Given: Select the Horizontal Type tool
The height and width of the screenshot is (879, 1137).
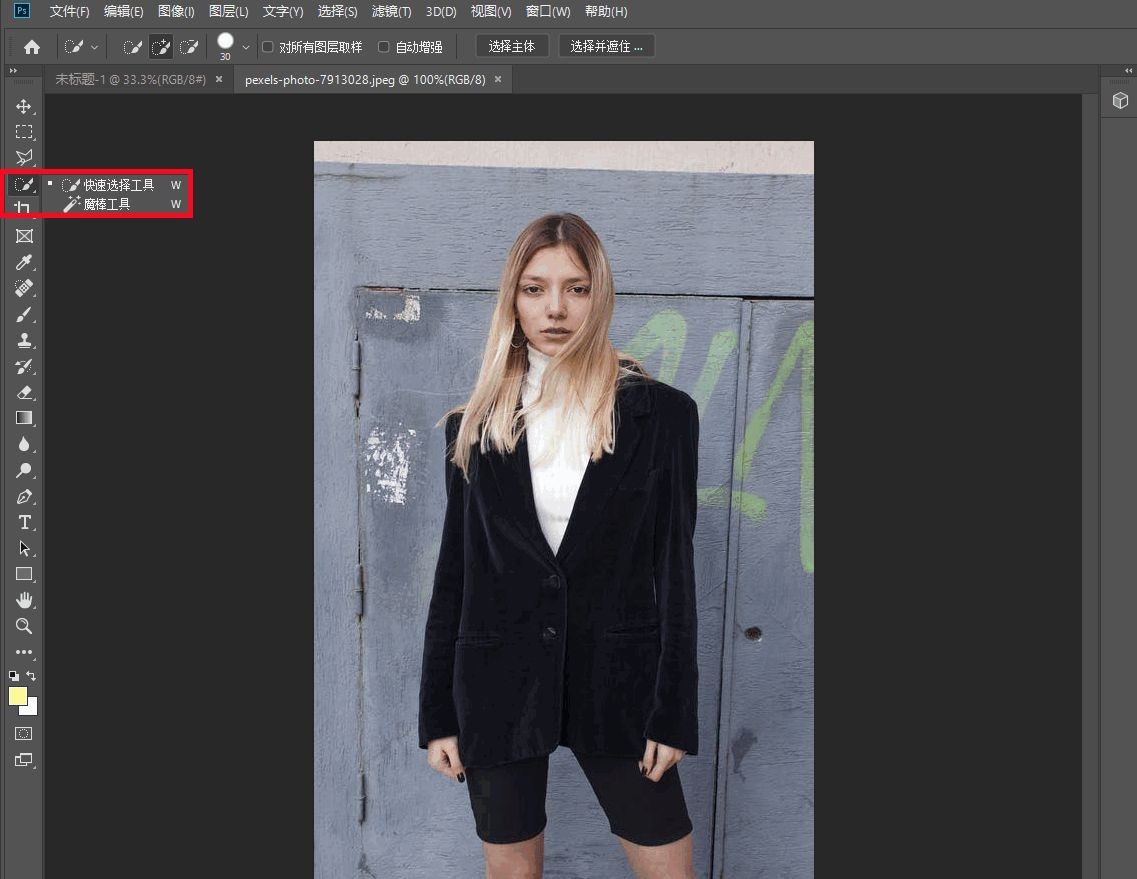Looking at the screenshot, I should click(24, 522).
